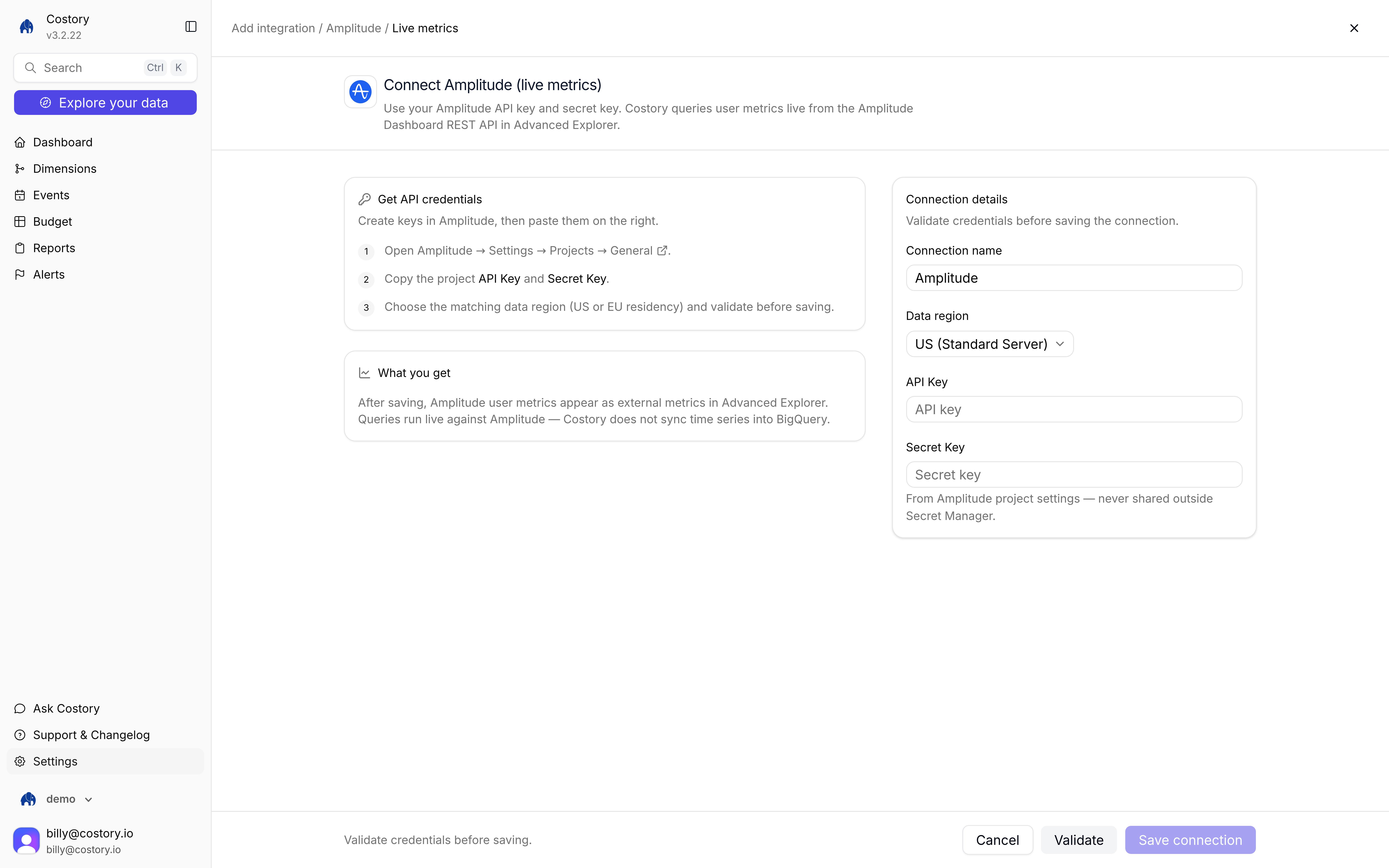The height and width of the screenshot is (868, 1389).
Task: Click the Dimensions branch icon
Action: click(20, 169)
